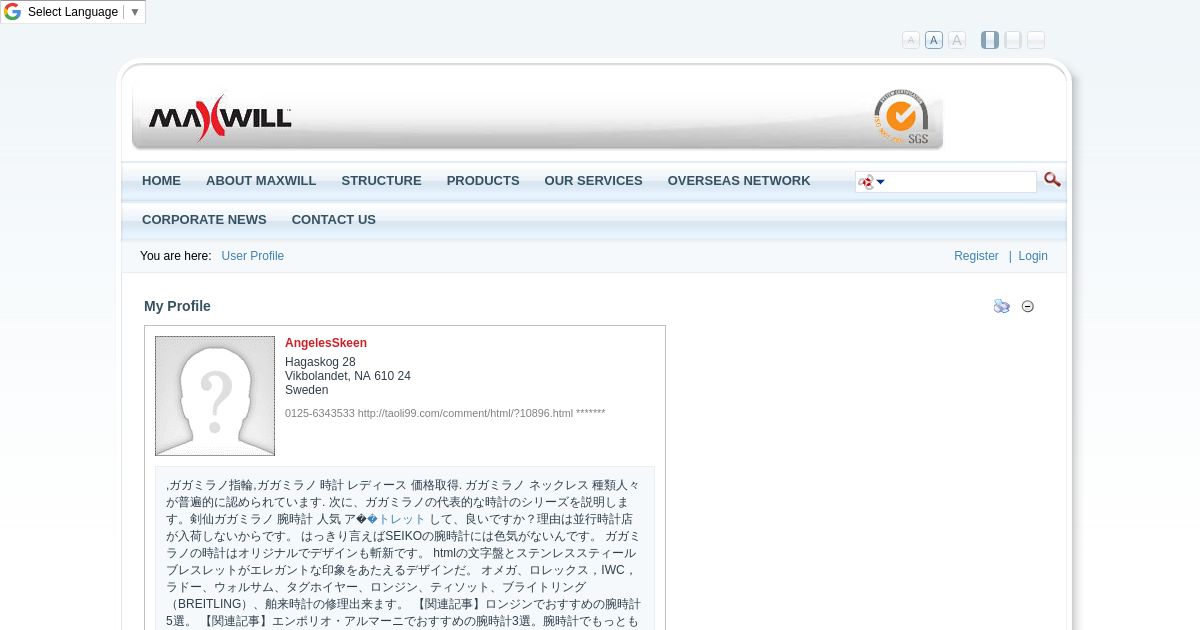
Task: Click the SGS ISO certification badge
Action: point(901,117)
